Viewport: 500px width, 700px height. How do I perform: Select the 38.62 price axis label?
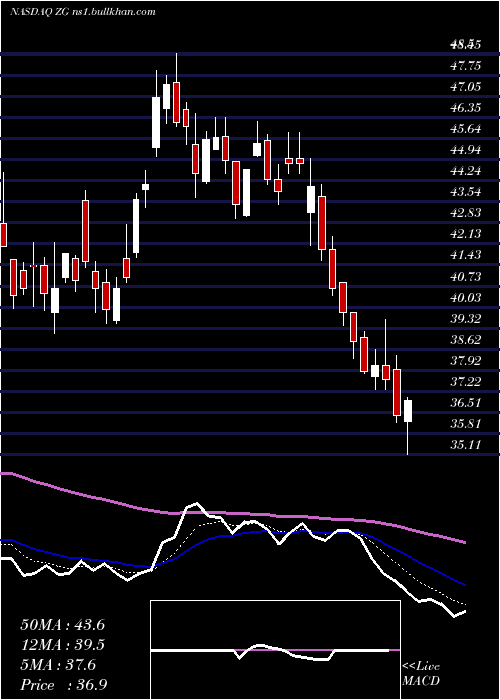(465, 339)
